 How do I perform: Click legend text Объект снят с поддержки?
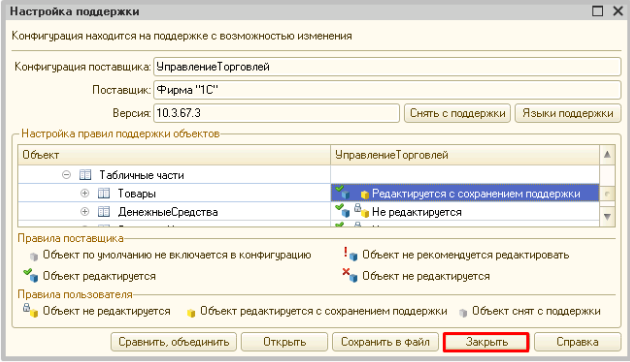point(536,311)
